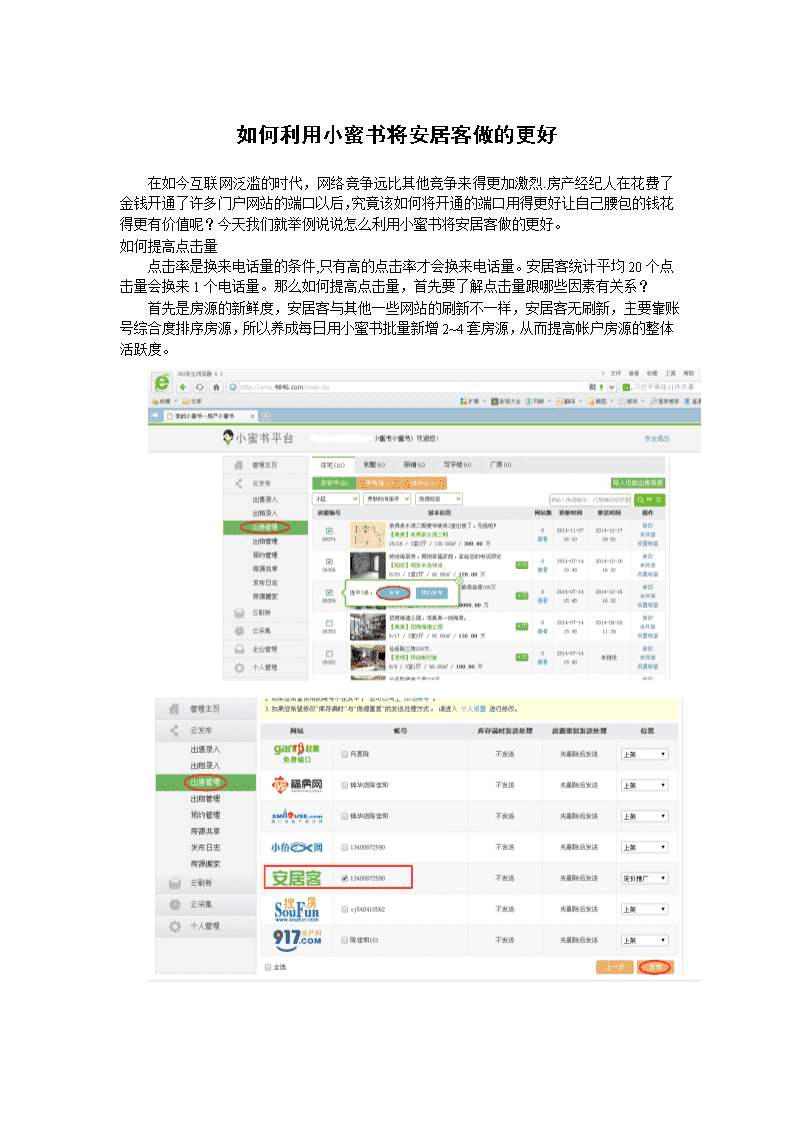Open the 位置 dropdown in the 福房网 row

(x=644, y=786)
